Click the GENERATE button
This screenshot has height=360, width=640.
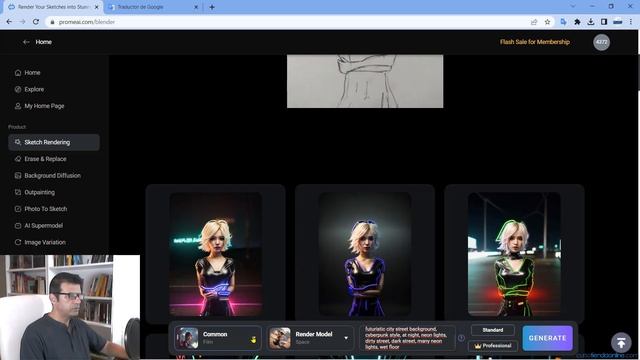click(x=547, y=338)
